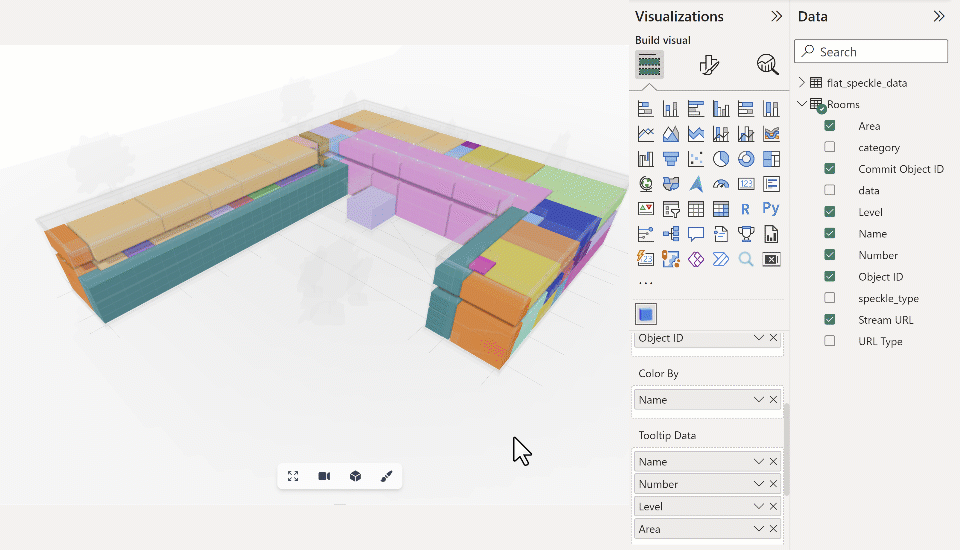Viewport: 960px width, 550px height.
Task: Click zoom extents in 3D viewer toolbar
Action: click(x=293, y=476)
